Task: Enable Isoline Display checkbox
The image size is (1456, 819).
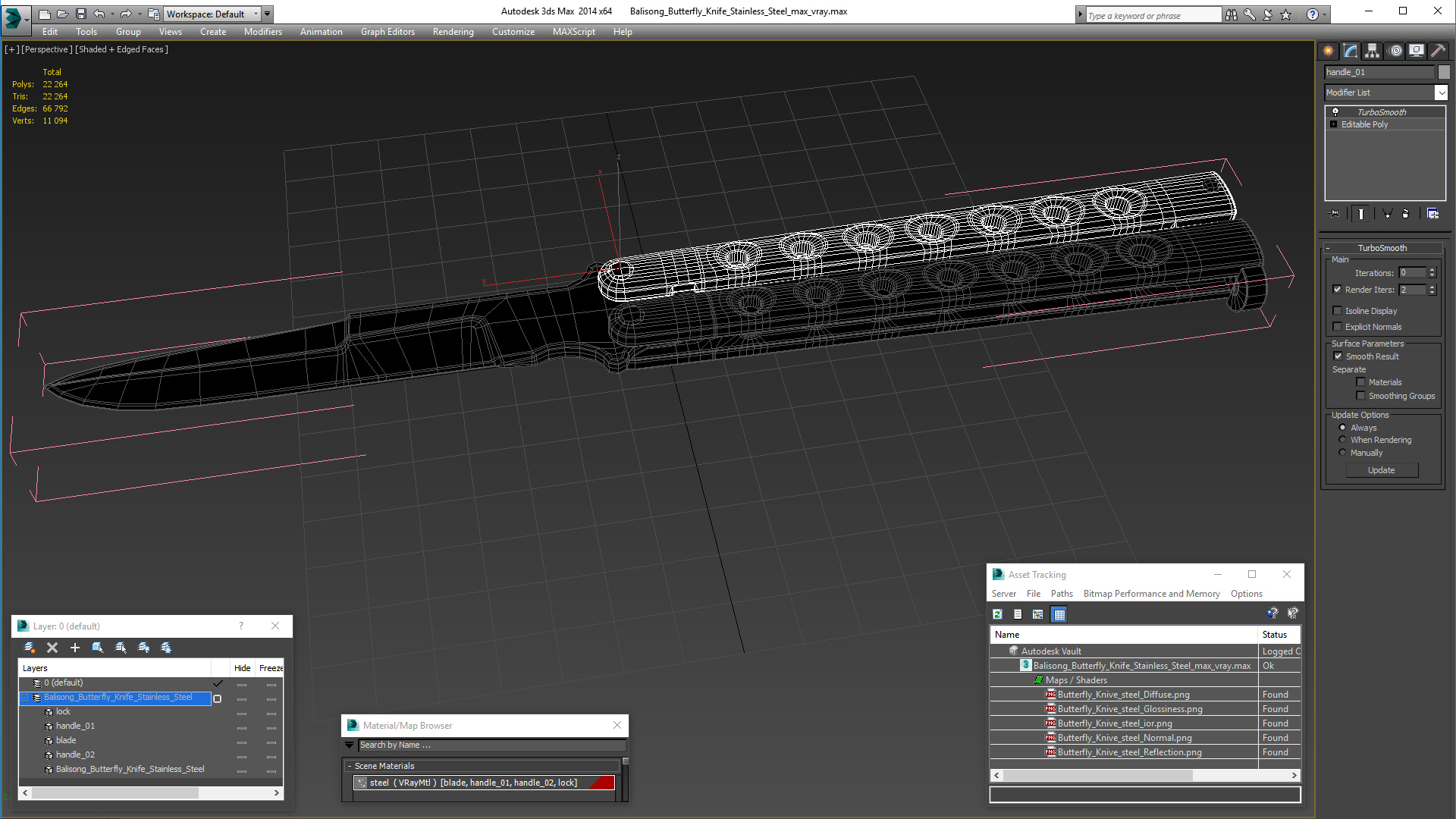Action: coord(1338,311)
